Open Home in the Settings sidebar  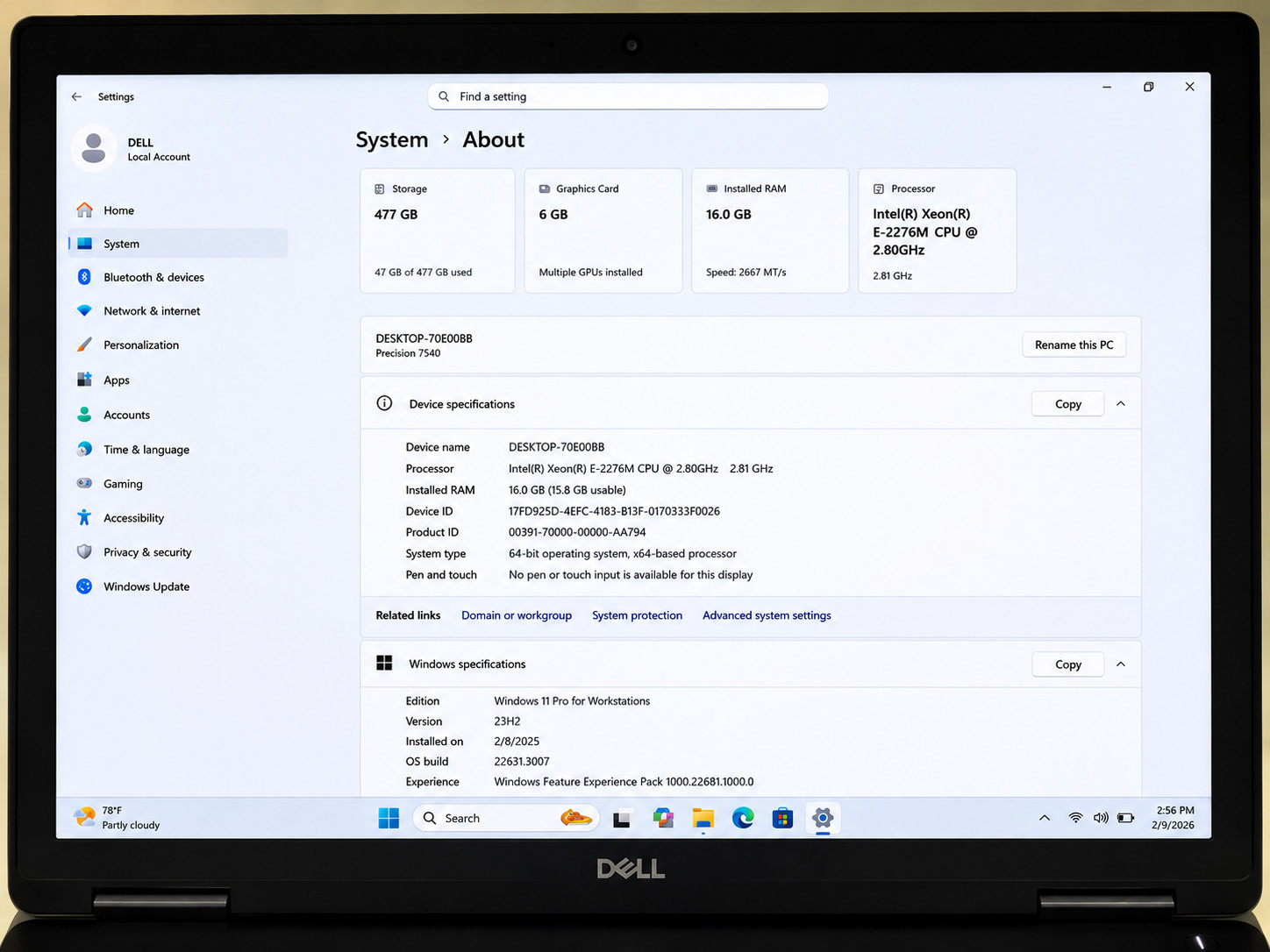[178, 210]
